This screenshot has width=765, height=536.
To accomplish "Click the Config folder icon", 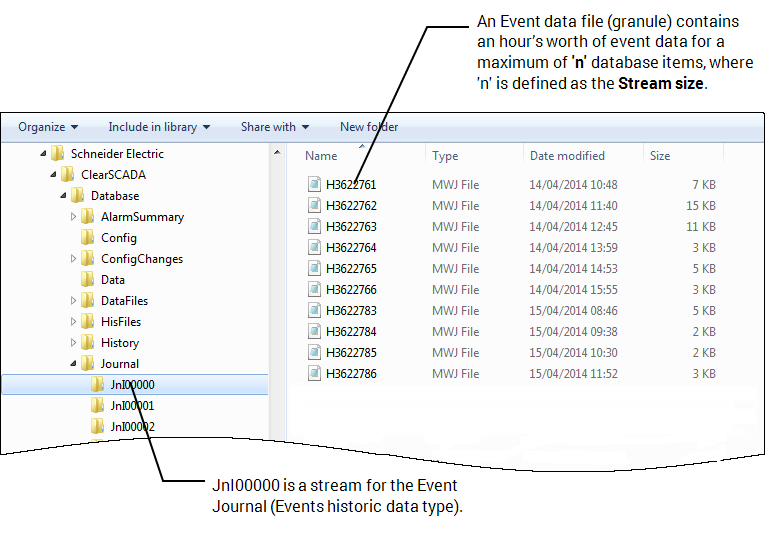I will 88,238.
